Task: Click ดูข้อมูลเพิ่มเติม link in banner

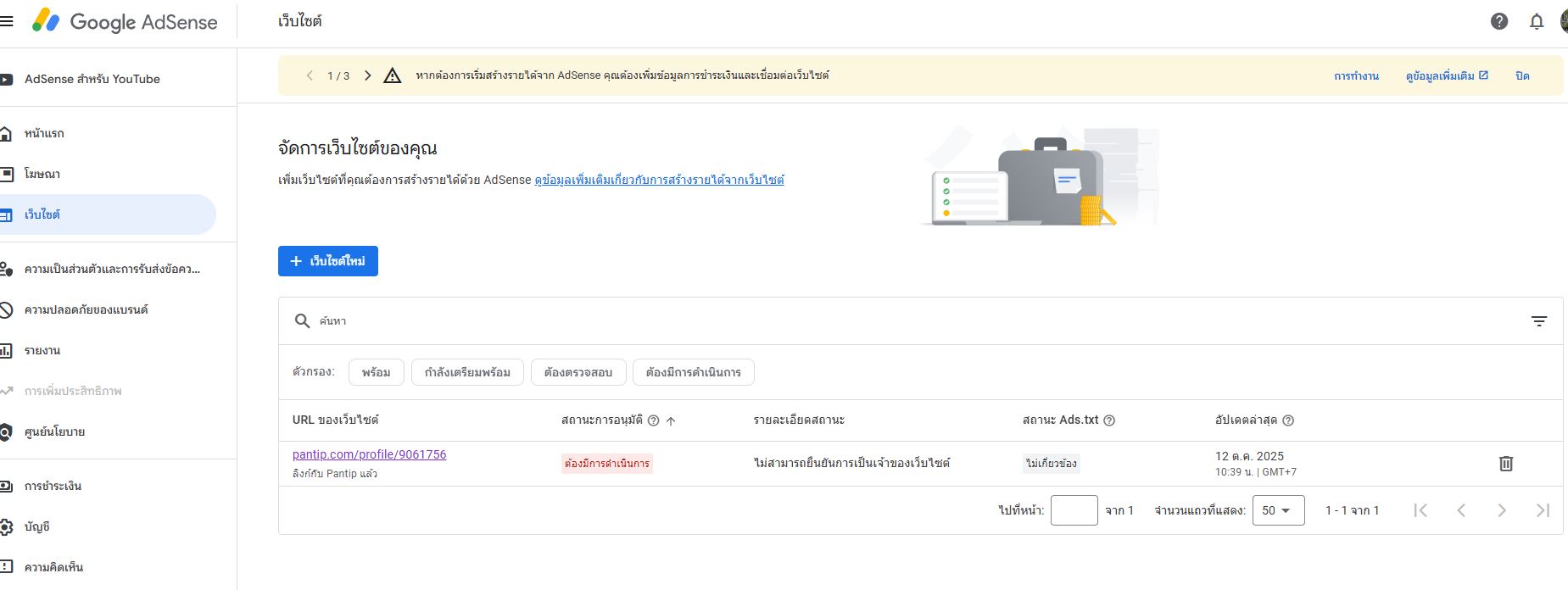Action: (1447, 76)
